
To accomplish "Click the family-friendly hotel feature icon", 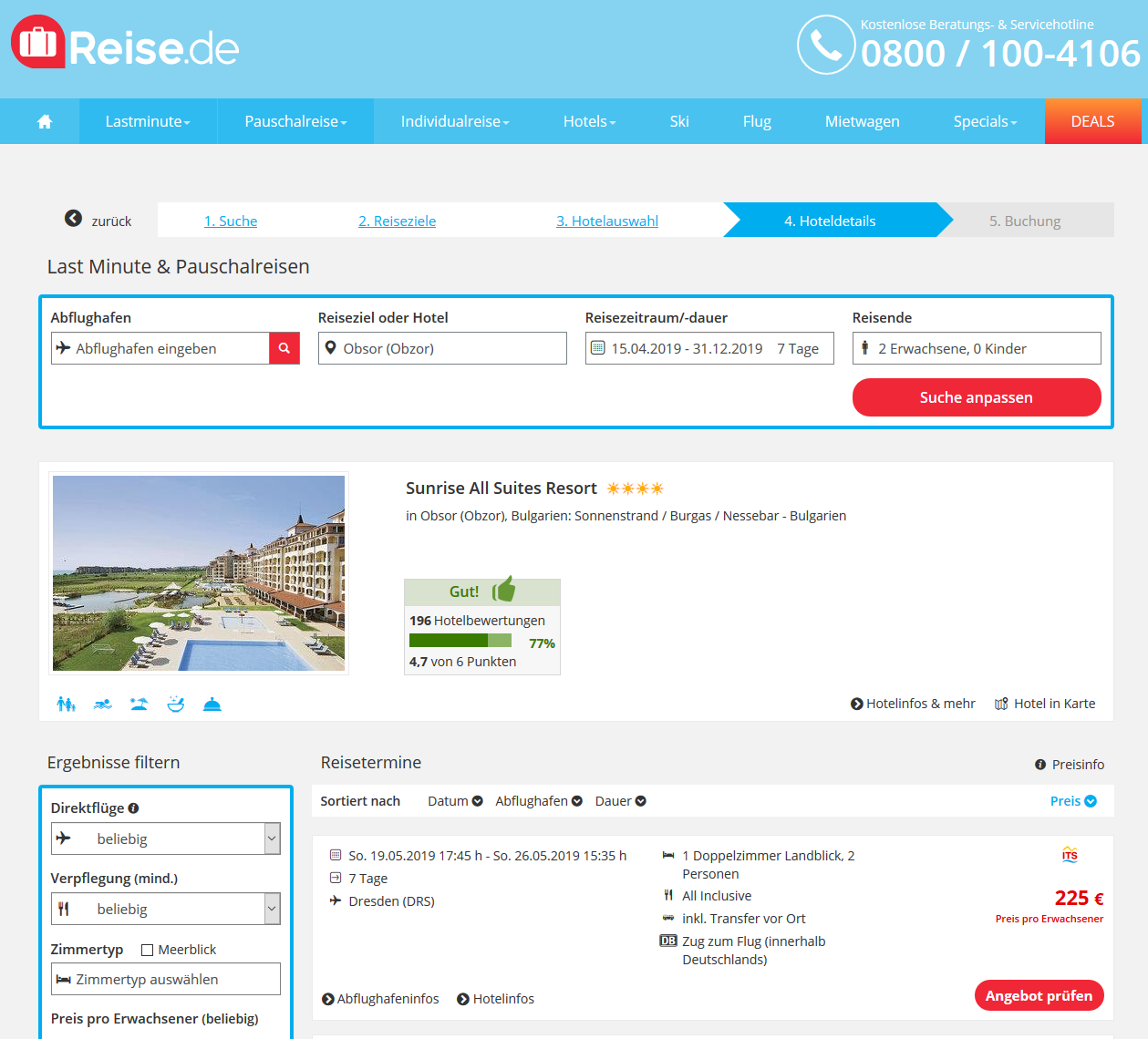I will click(66, 704).
